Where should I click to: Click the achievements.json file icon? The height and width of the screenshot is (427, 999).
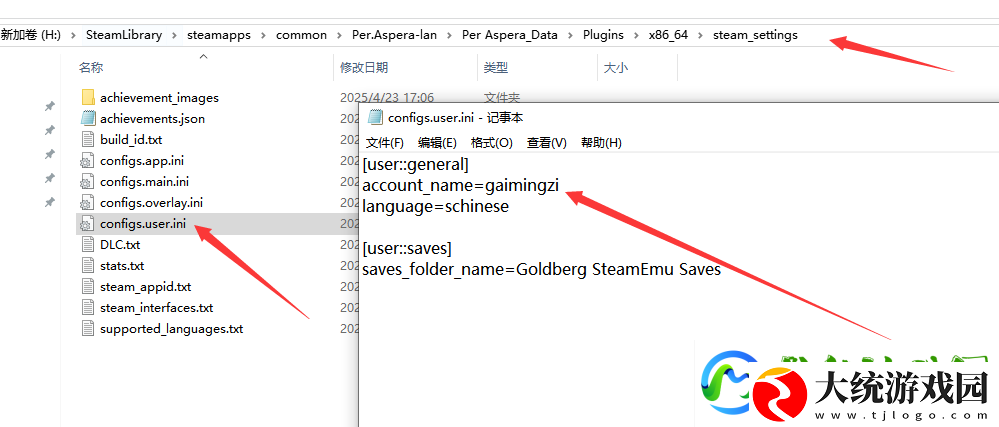click(x=88, y=119)
